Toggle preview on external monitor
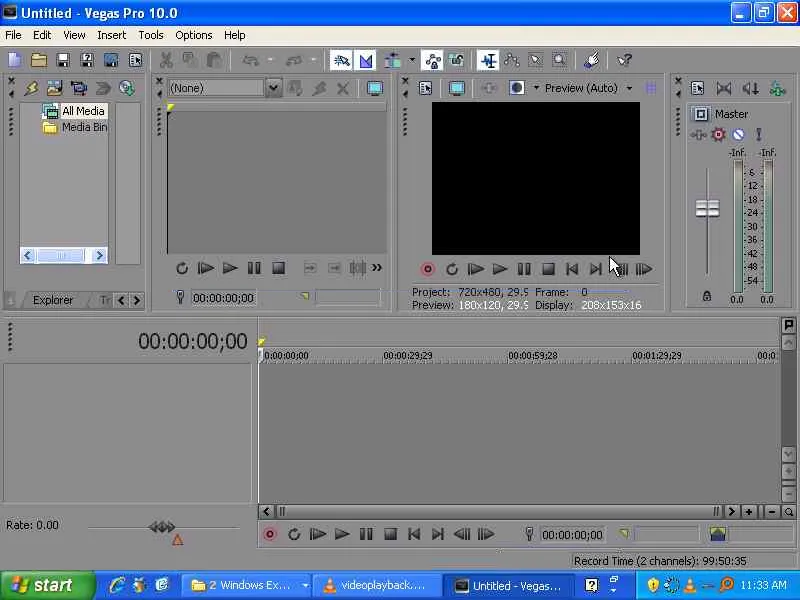This screenshot has height=600, width=800. tap(457, 88)
